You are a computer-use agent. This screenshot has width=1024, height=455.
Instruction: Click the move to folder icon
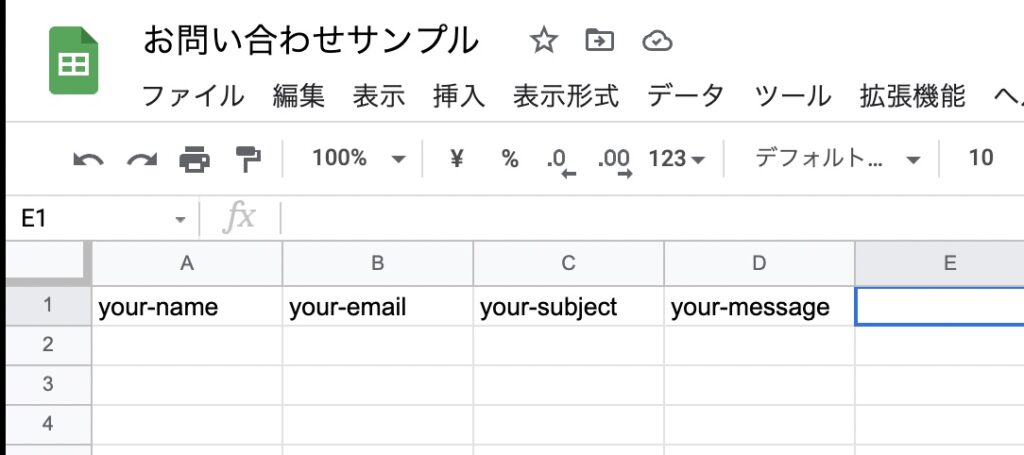599,41
